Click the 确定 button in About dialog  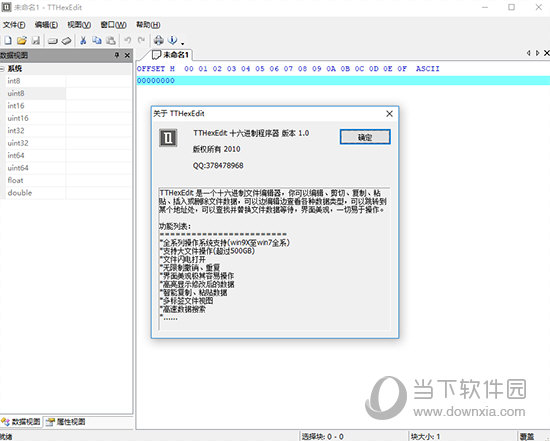click(365, 137)
